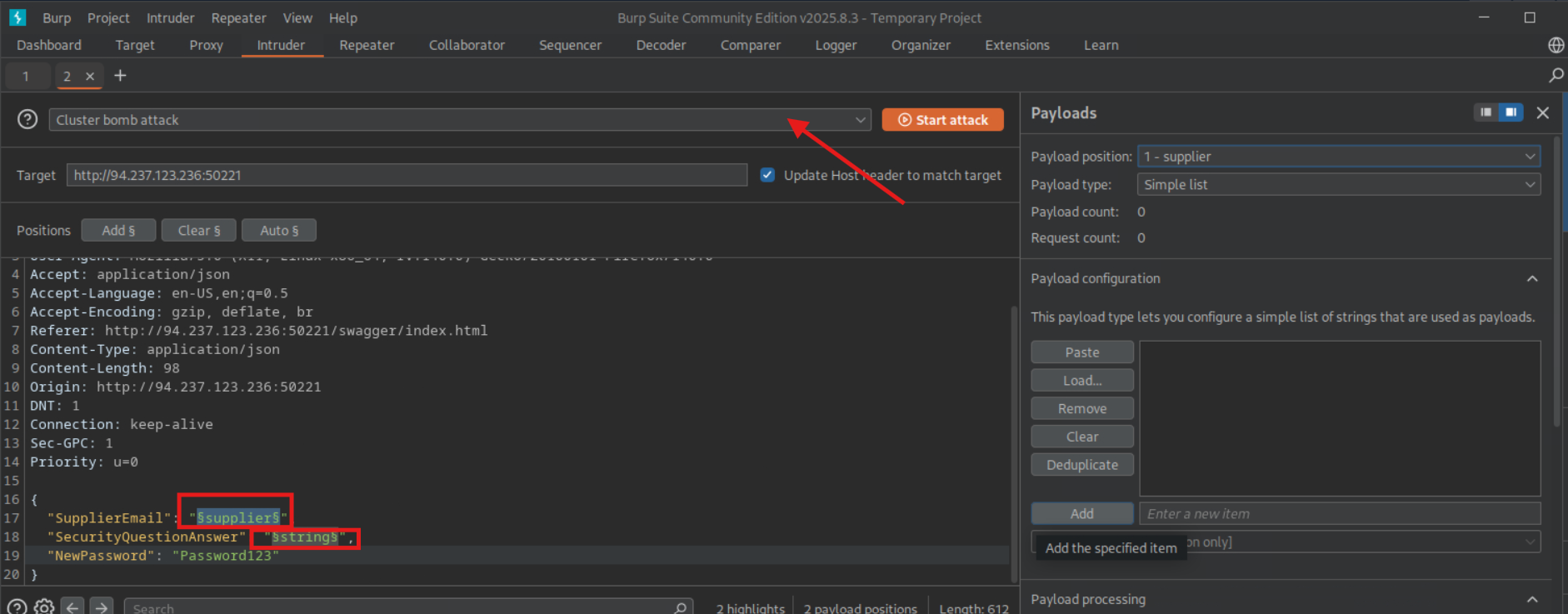This screenshot has height=614, width=1568.
Task: Go to the previous search match arrow
Action: pyautogui.click(x=72, y=607)
